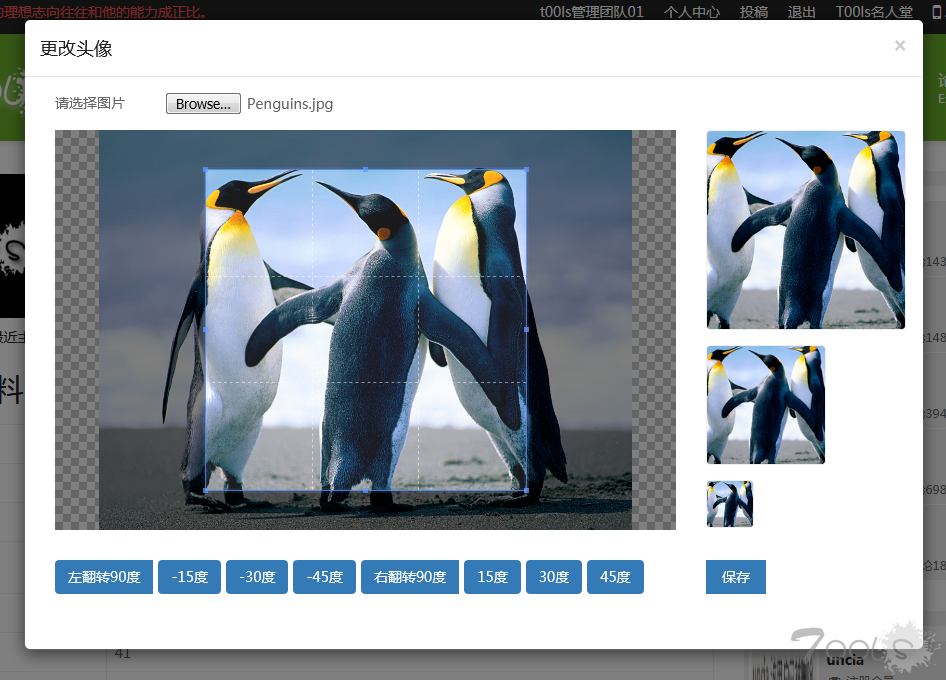Click the t00ls管理团队01 username link
946x680 pixels.
click(x=592, y=12)
